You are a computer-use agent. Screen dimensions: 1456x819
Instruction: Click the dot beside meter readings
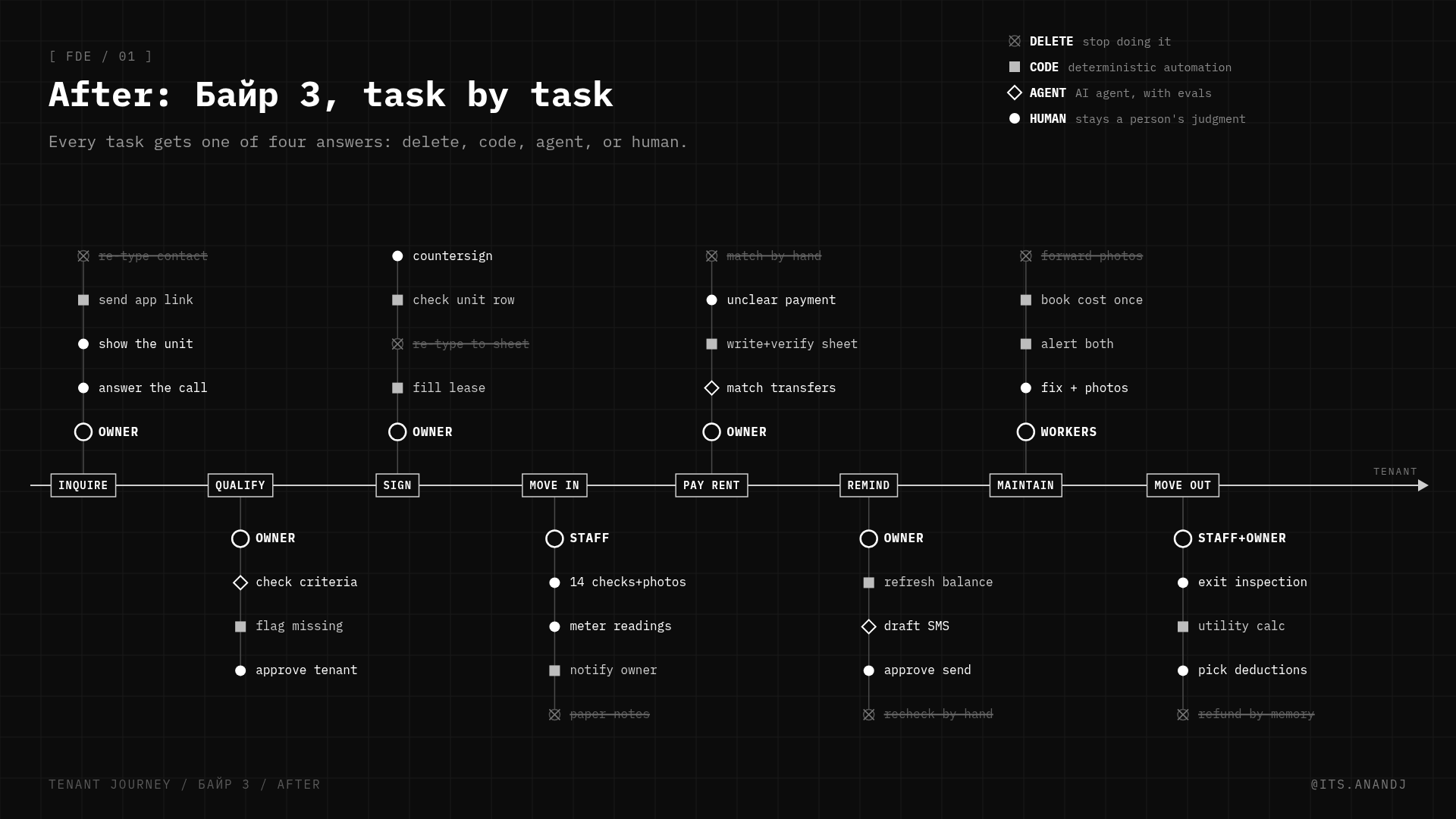(554, 626)
